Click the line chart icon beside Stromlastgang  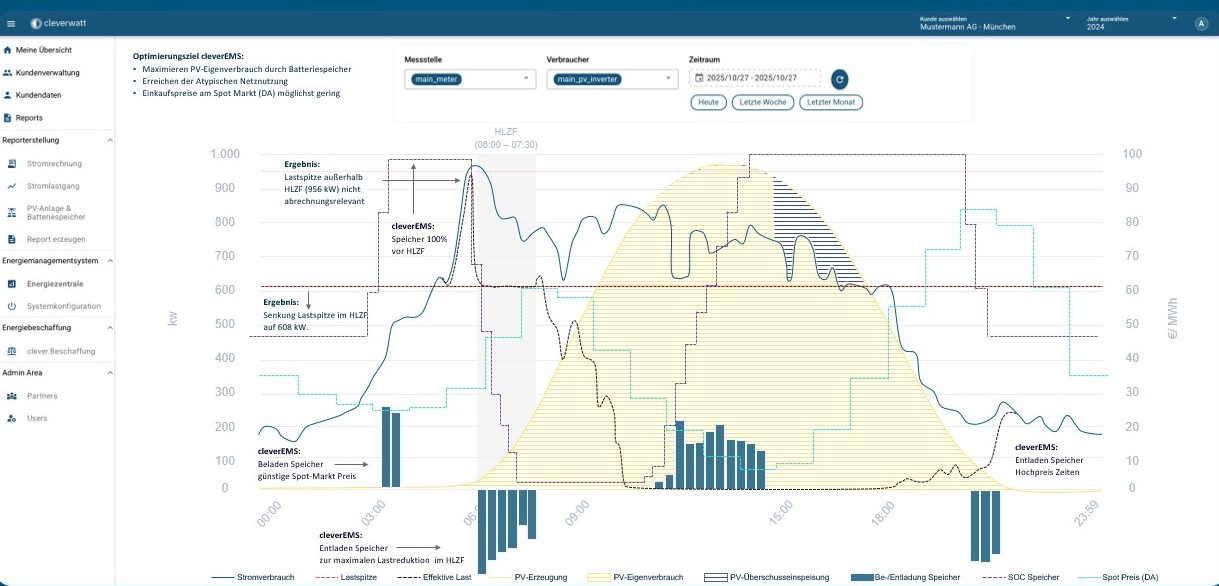[x=12, y=186]
